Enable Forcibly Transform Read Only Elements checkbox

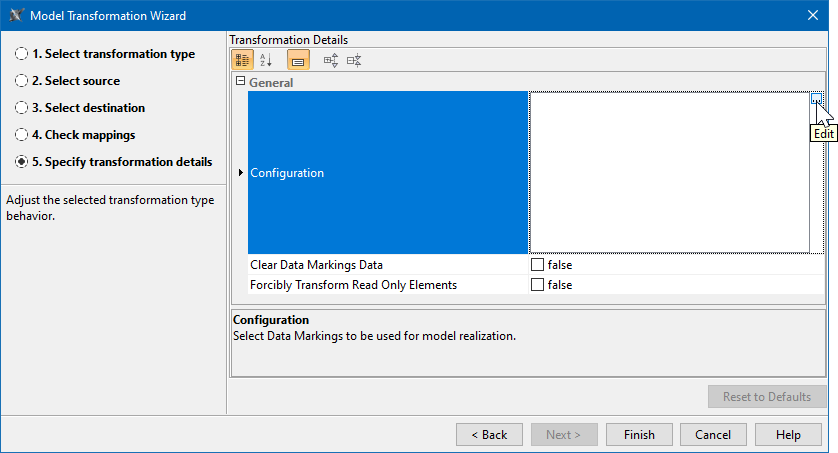(537, 285)
